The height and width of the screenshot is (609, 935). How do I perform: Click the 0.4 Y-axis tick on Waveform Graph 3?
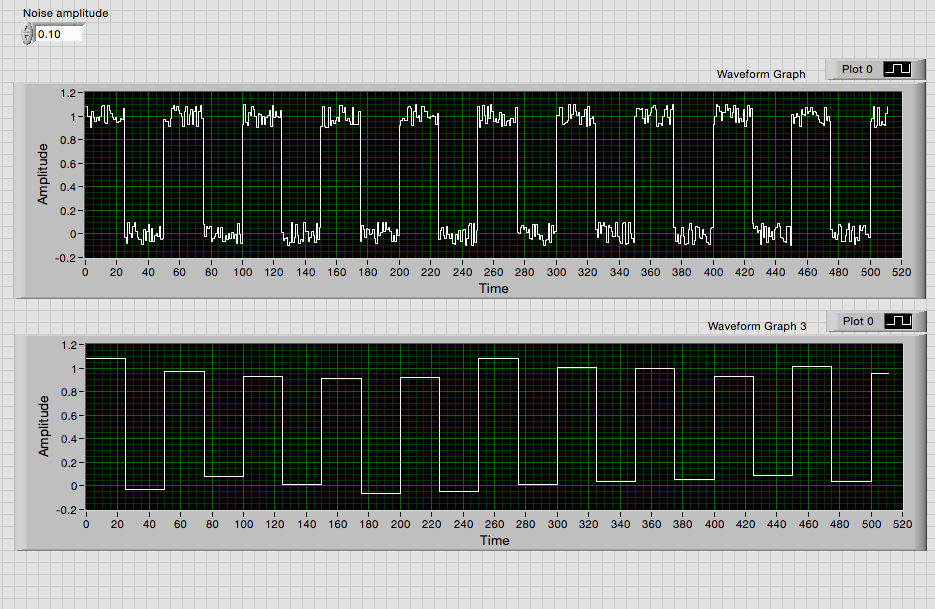[x=70, y=439]
